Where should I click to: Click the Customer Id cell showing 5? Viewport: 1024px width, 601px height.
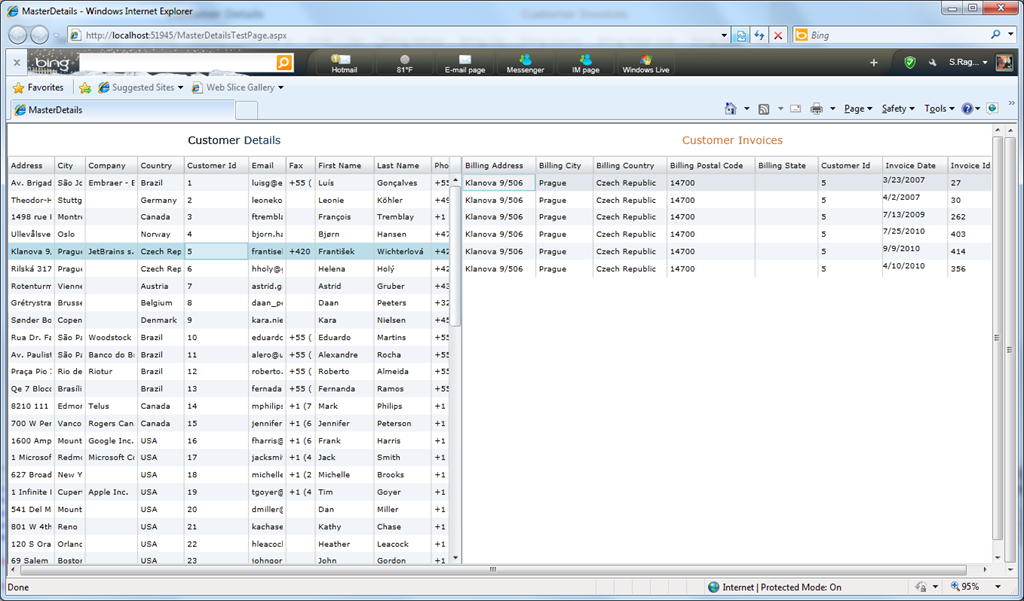[x=216, y=252]
